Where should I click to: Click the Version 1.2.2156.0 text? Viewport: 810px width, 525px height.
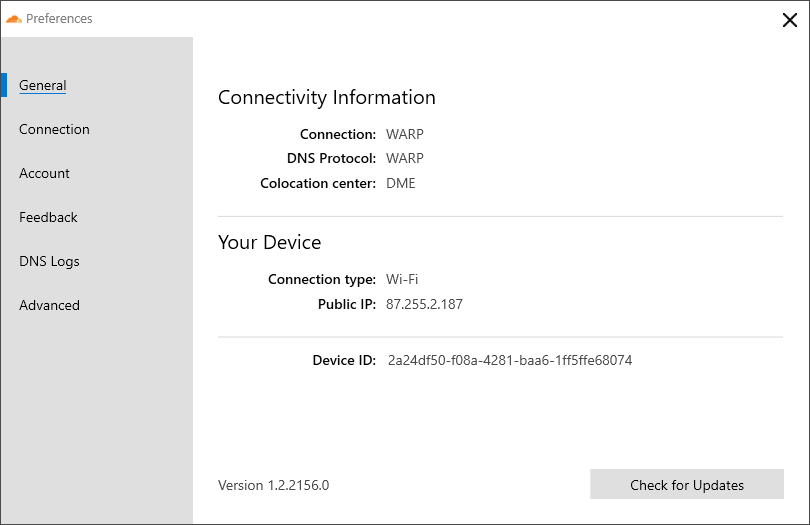[x=273, y=485]
